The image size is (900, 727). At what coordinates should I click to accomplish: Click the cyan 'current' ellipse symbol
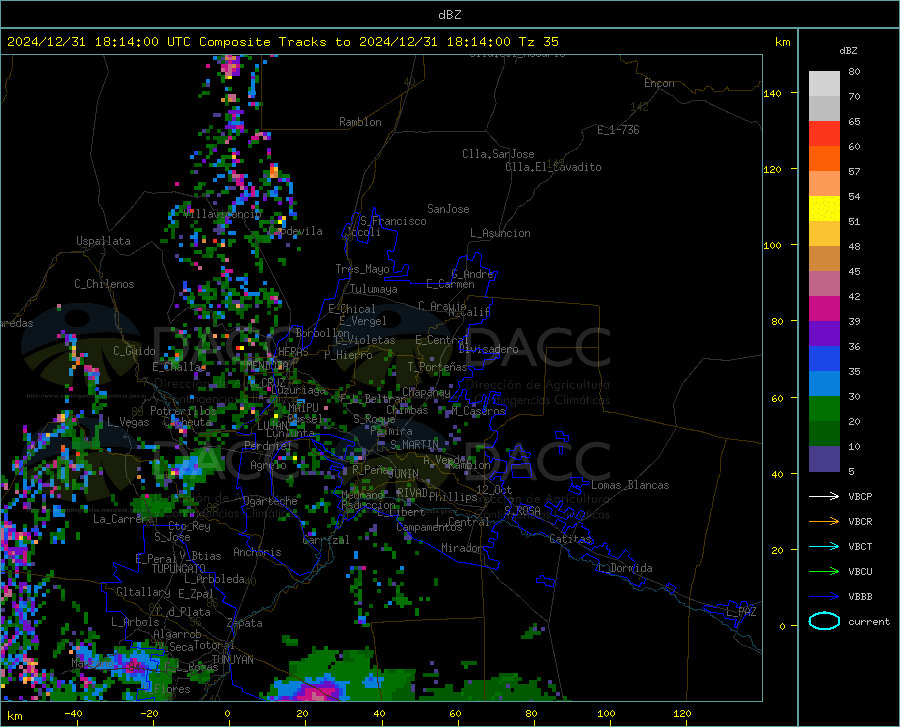824,621
